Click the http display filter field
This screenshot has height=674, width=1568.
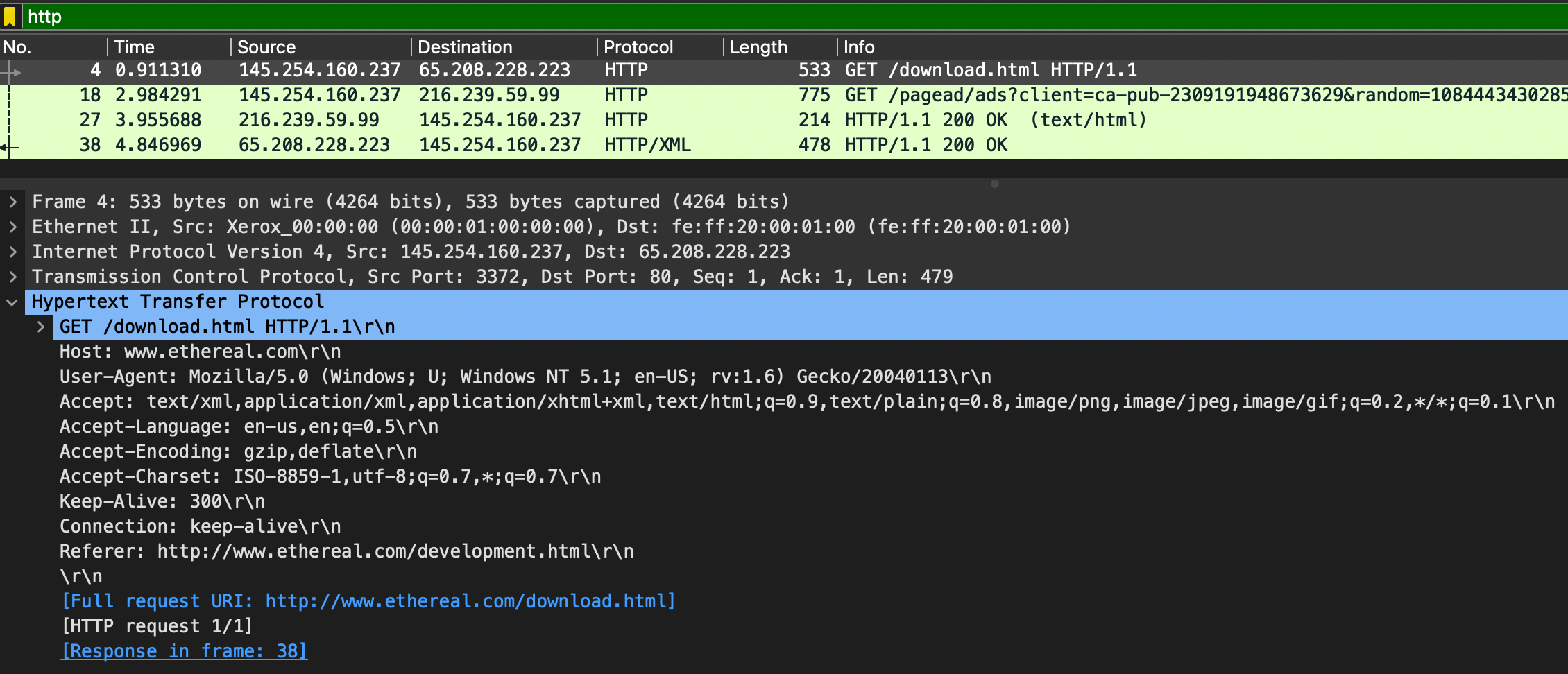pos(794,17)
